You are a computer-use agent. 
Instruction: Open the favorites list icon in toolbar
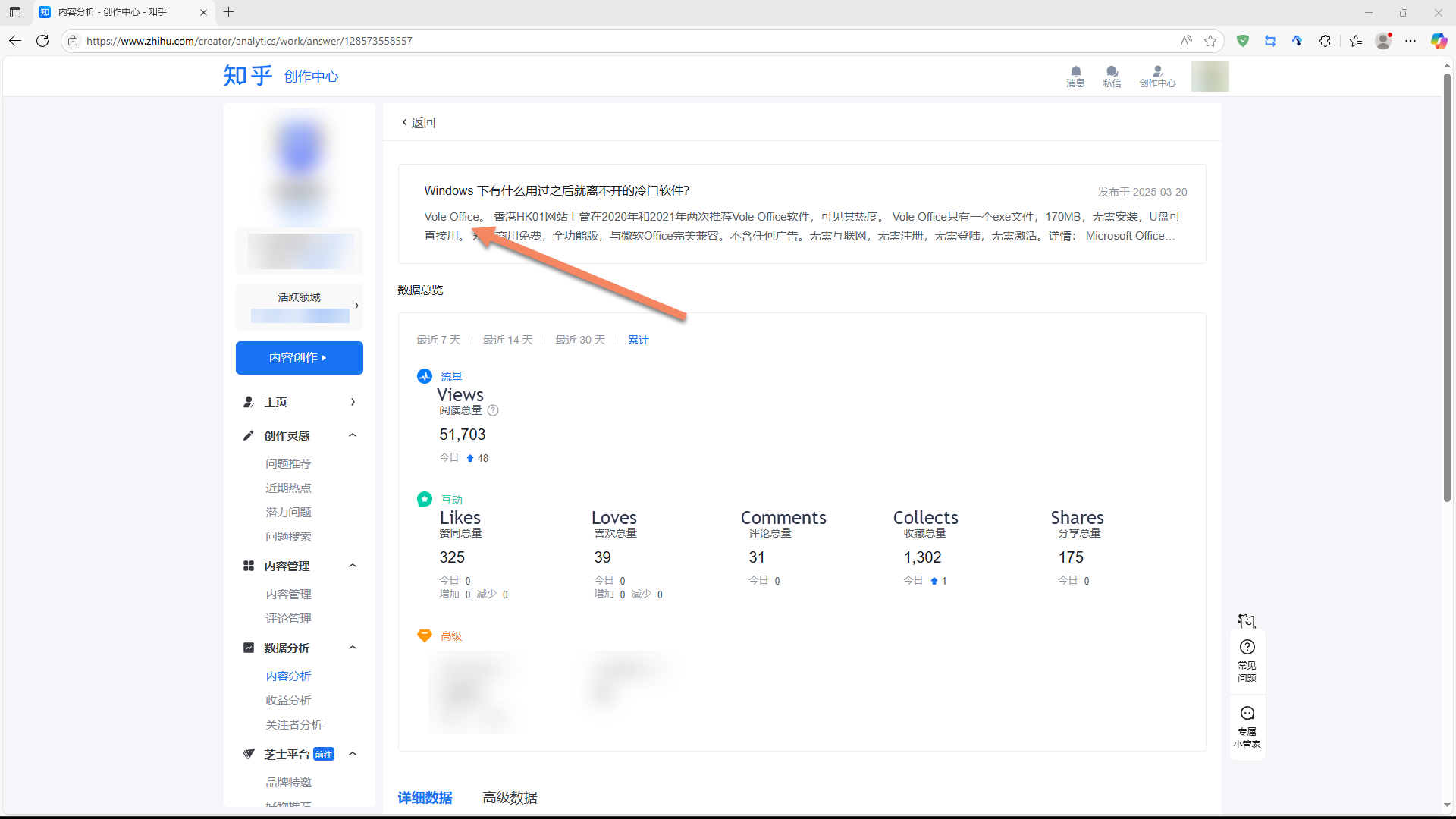coord(1356,41)
